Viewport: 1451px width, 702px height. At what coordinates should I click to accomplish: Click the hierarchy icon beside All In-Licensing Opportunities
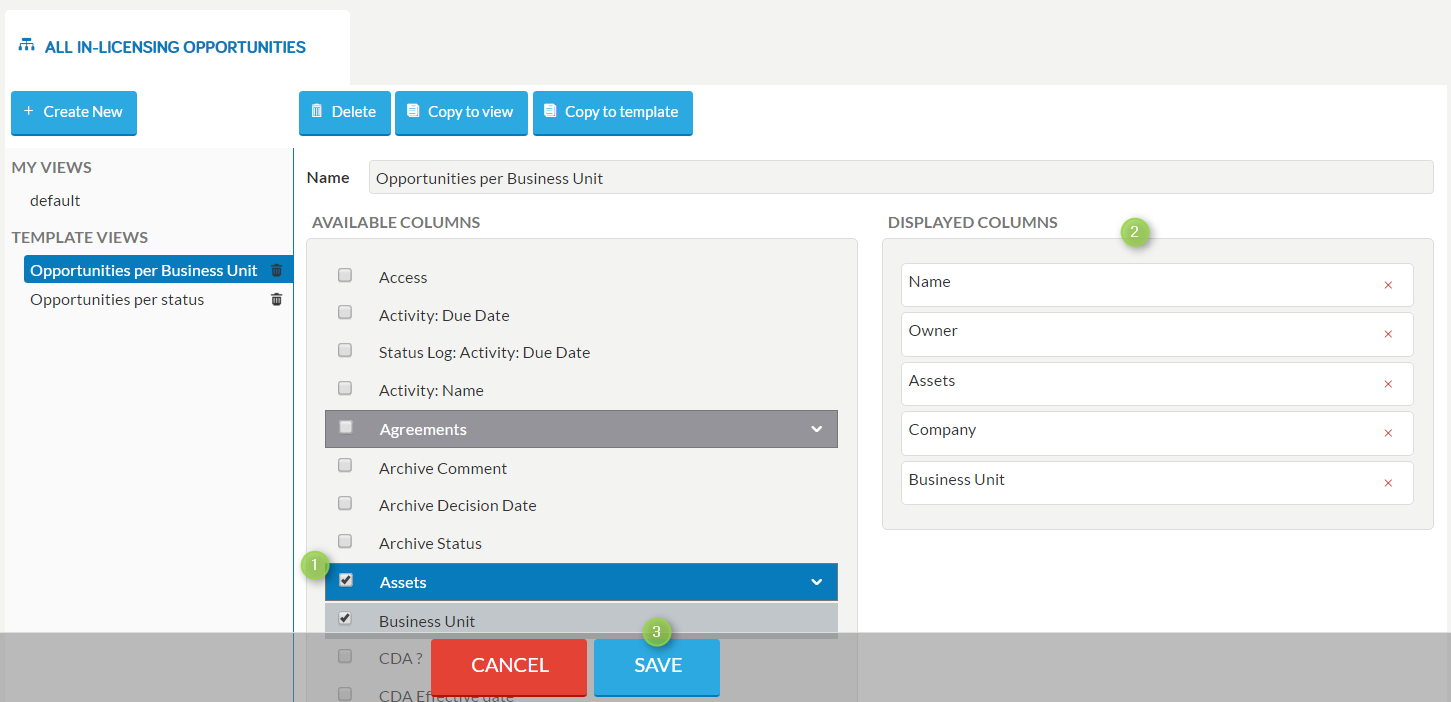pyautogui.click(x=27, y=46)
